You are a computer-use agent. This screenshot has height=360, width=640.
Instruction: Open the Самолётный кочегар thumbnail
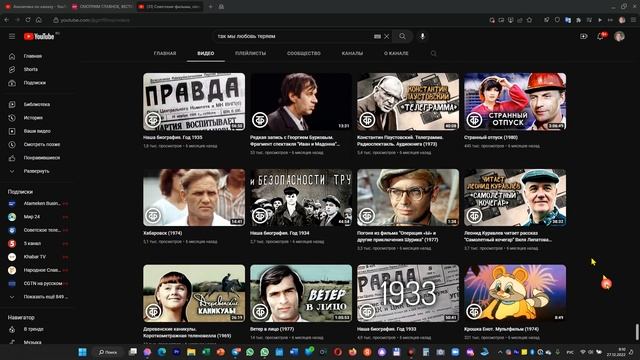(515, 198)
